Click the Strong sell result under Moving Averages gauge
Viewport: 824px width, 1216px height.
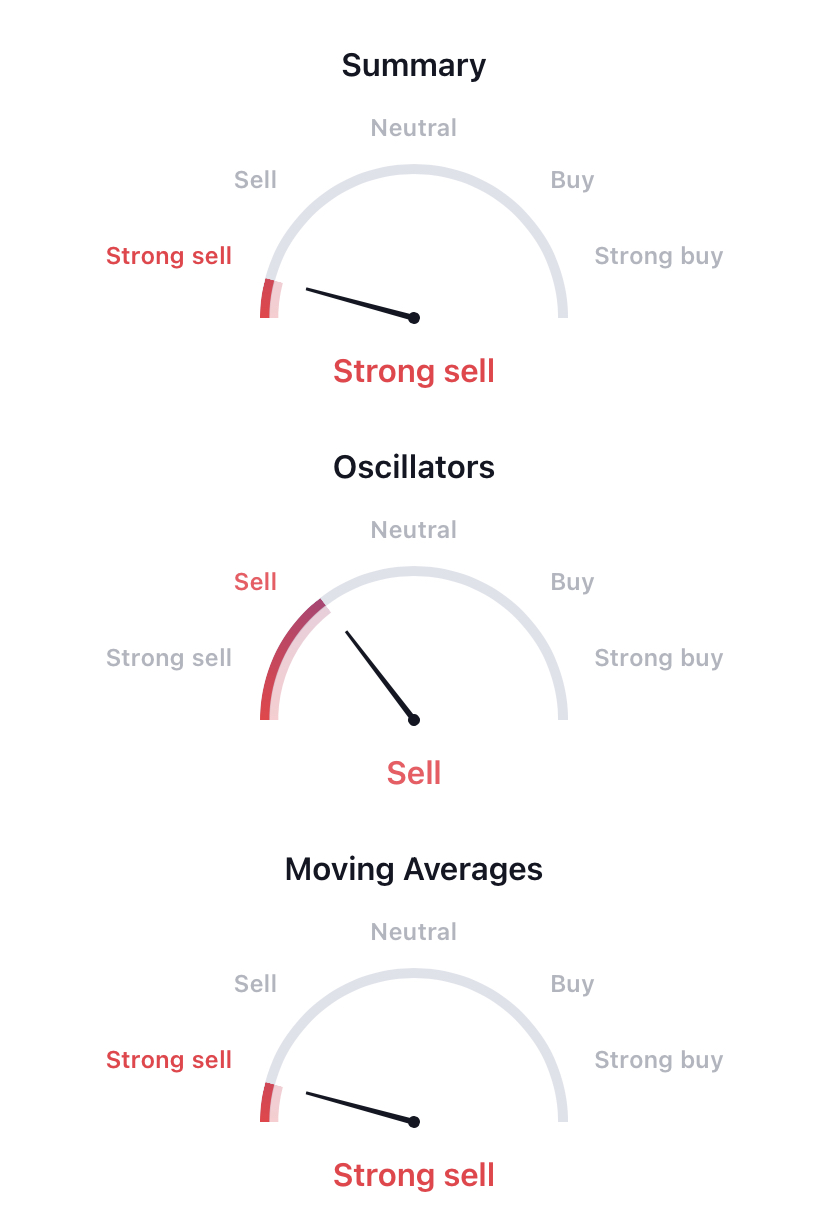click(x=414, y=1176)
